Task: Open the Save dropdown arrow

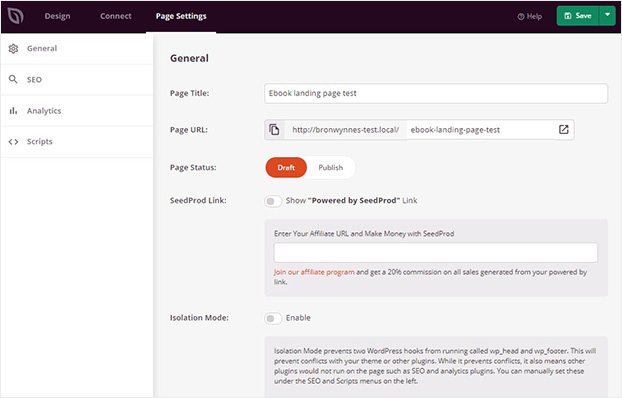Action: tap(607, 15)
